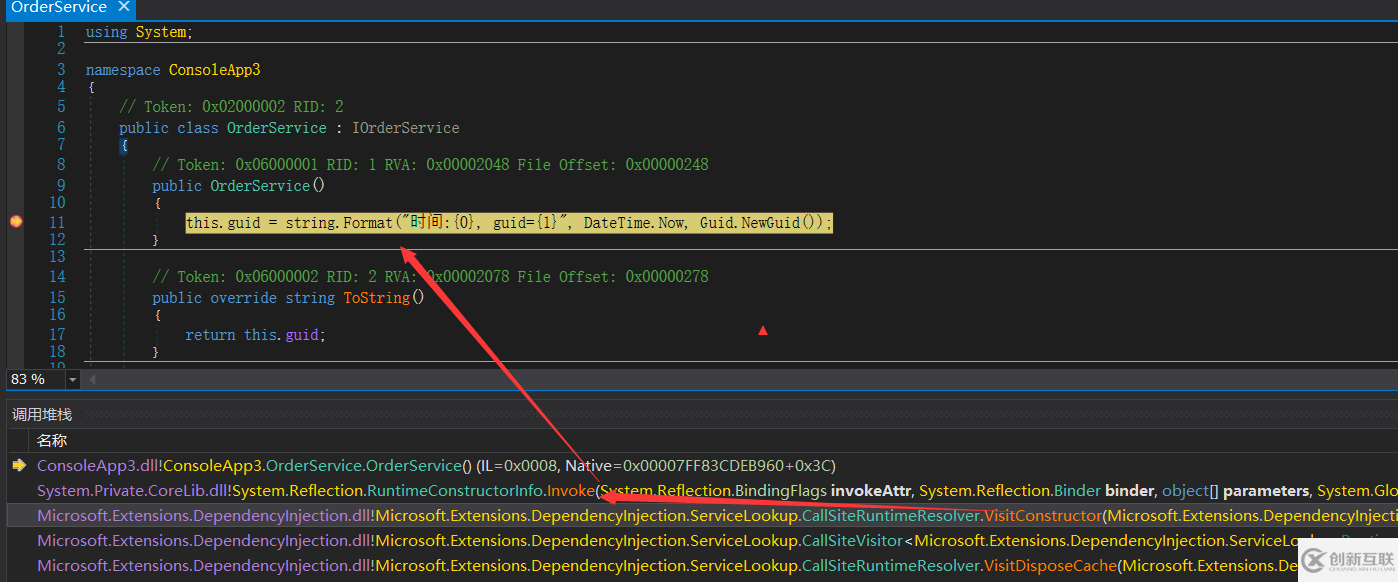Select the RuntimeConstructorInfo.Invoke stack frame
The width and height of the screenshot is (1398, 582).
point(716,491)
